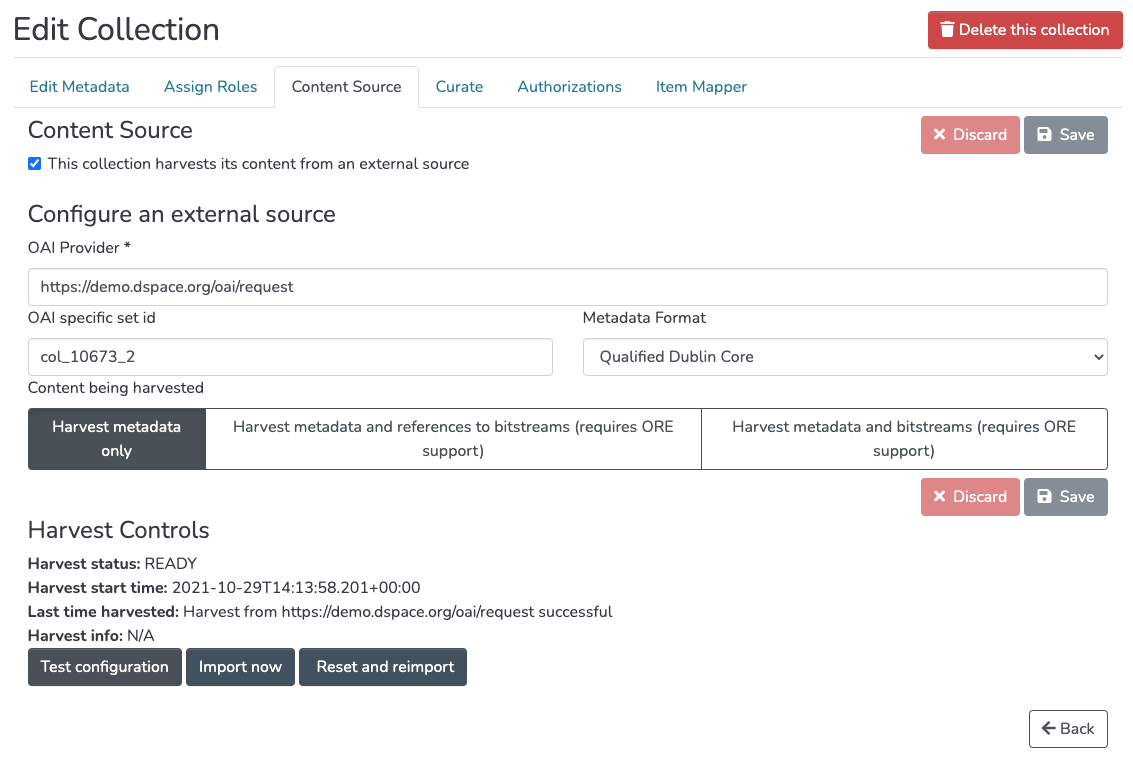This screenshot has width=1133, height=765.
Task: Choose Harvest metadata and bitstreams option
Action: 903,438
